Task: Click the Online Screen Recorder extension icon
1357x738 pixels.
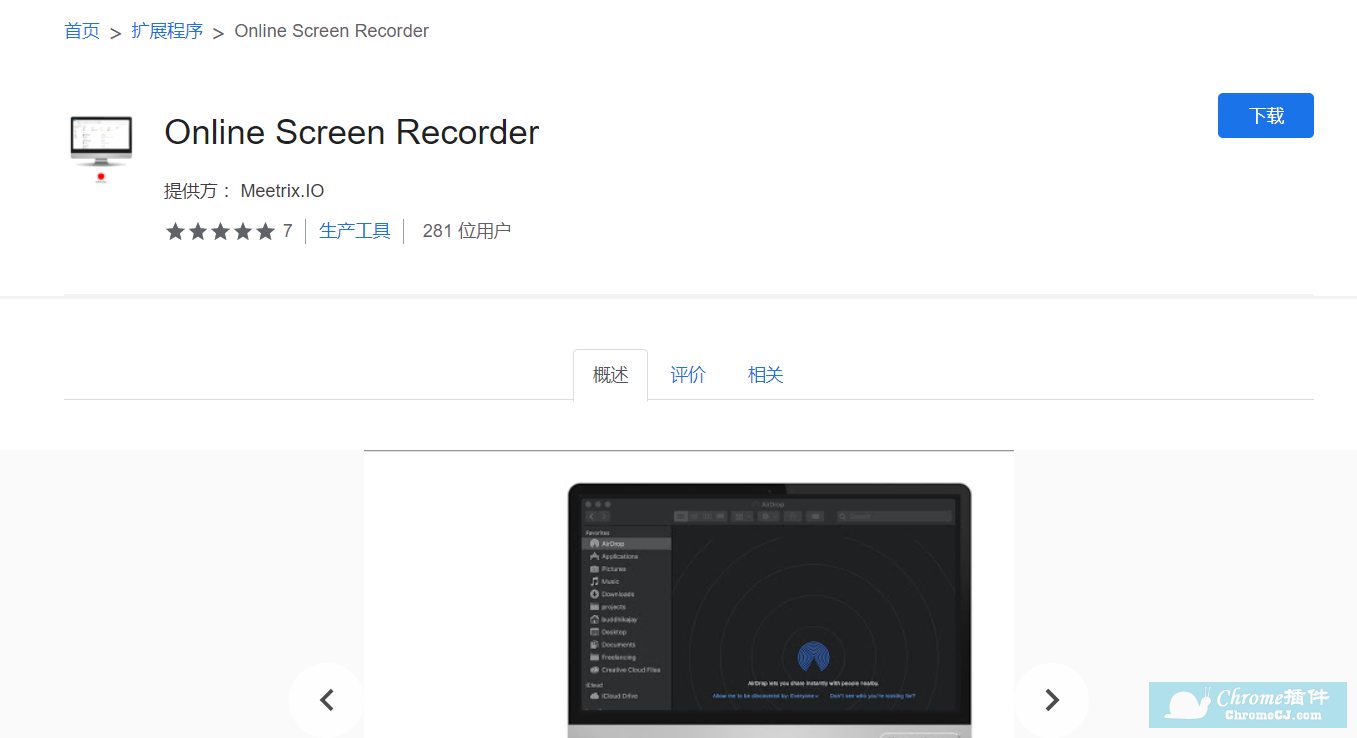Action: pos(101,149)
